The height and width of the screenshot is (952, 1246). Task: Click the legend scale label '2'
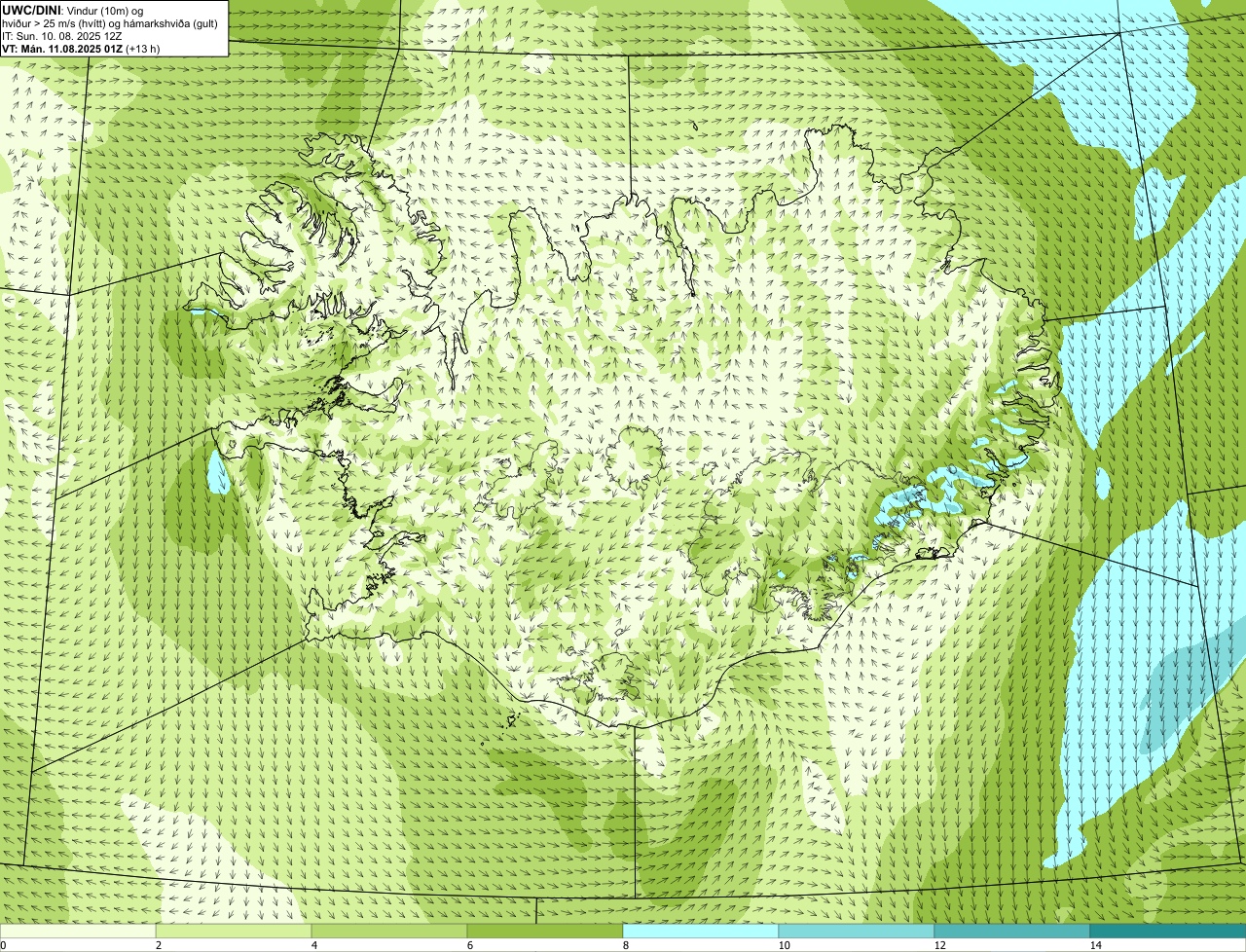159,945
